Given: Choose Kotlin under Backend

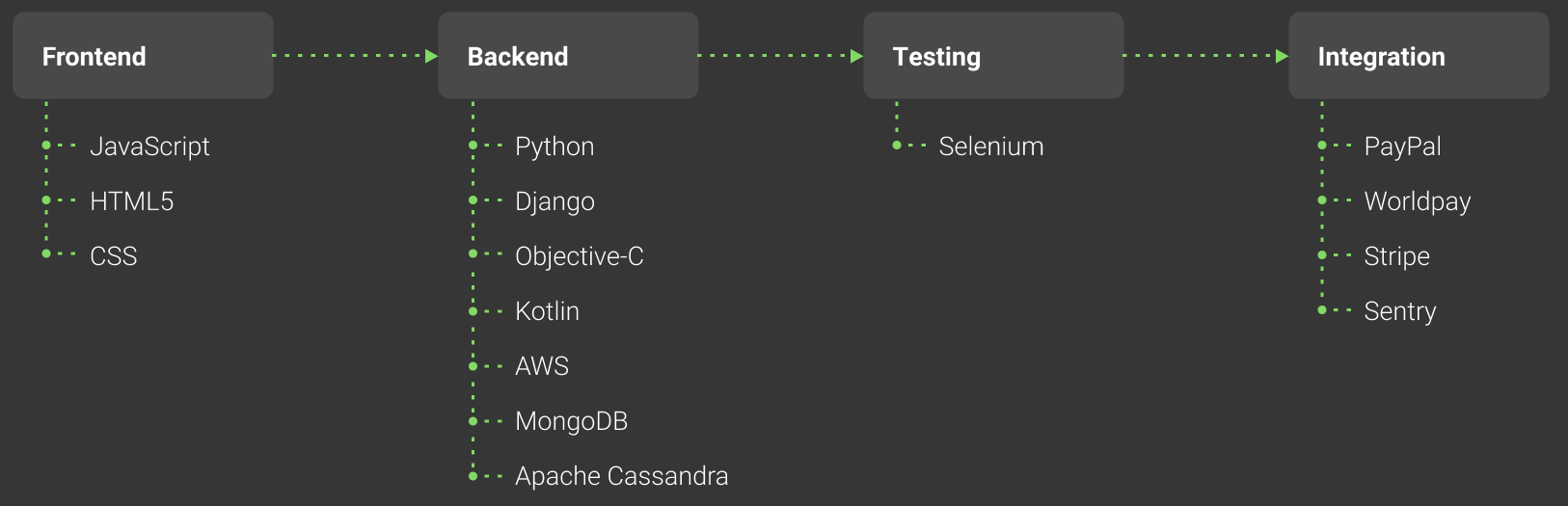Looking at the screenshot, I should (x=547, y=311).
